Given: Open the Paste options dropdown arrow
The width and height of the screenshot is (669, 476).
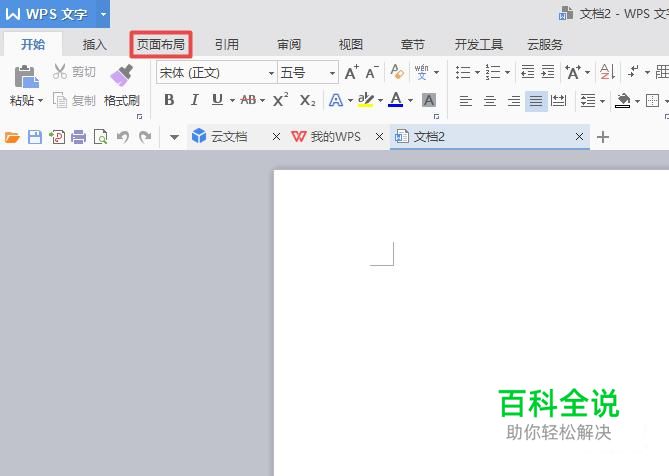Looking at the screenshot, I should point(41,101).
